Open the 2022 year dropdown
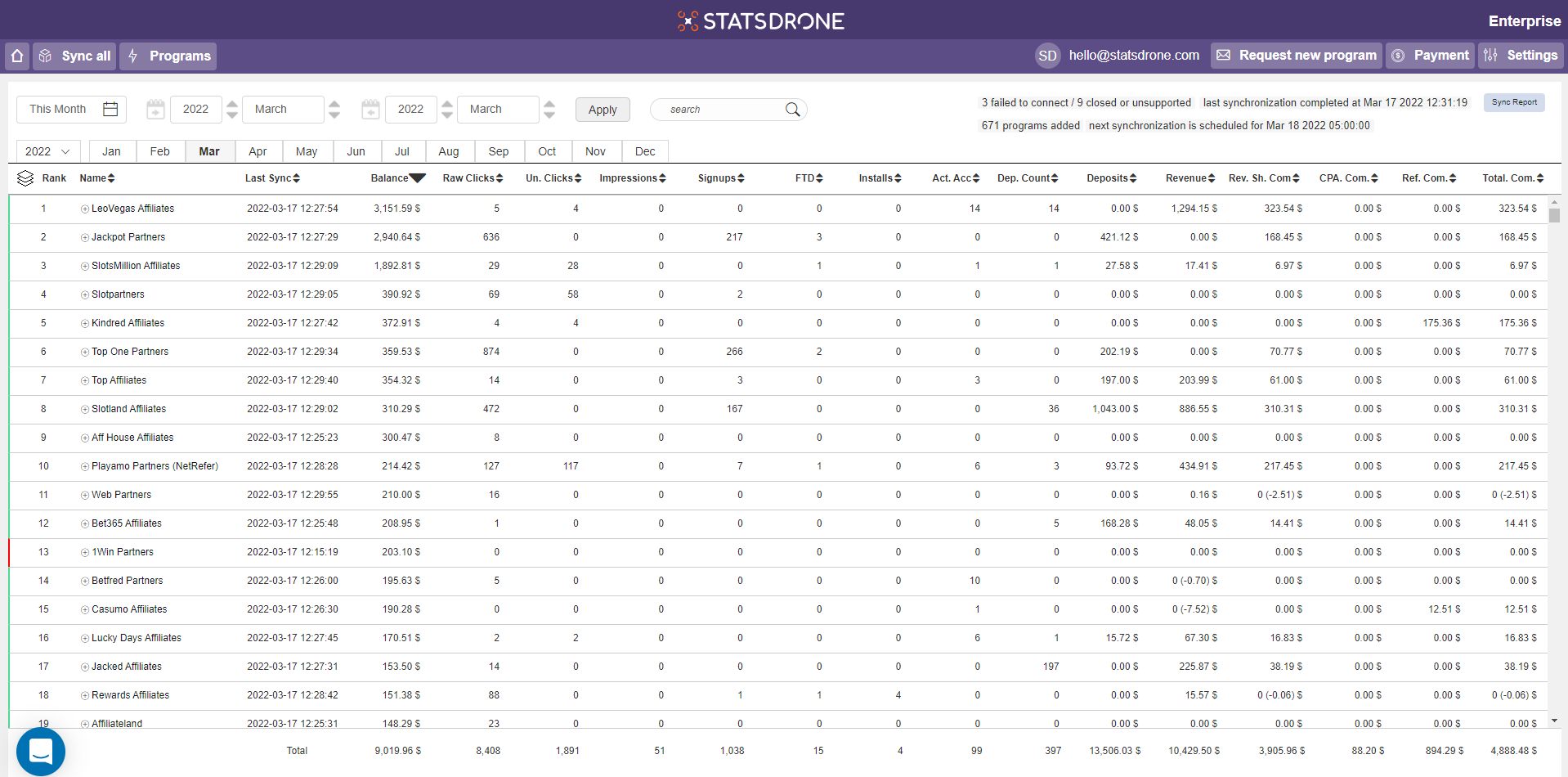Viewport: 1568px width, 777px height. click(x=48, y=151)
